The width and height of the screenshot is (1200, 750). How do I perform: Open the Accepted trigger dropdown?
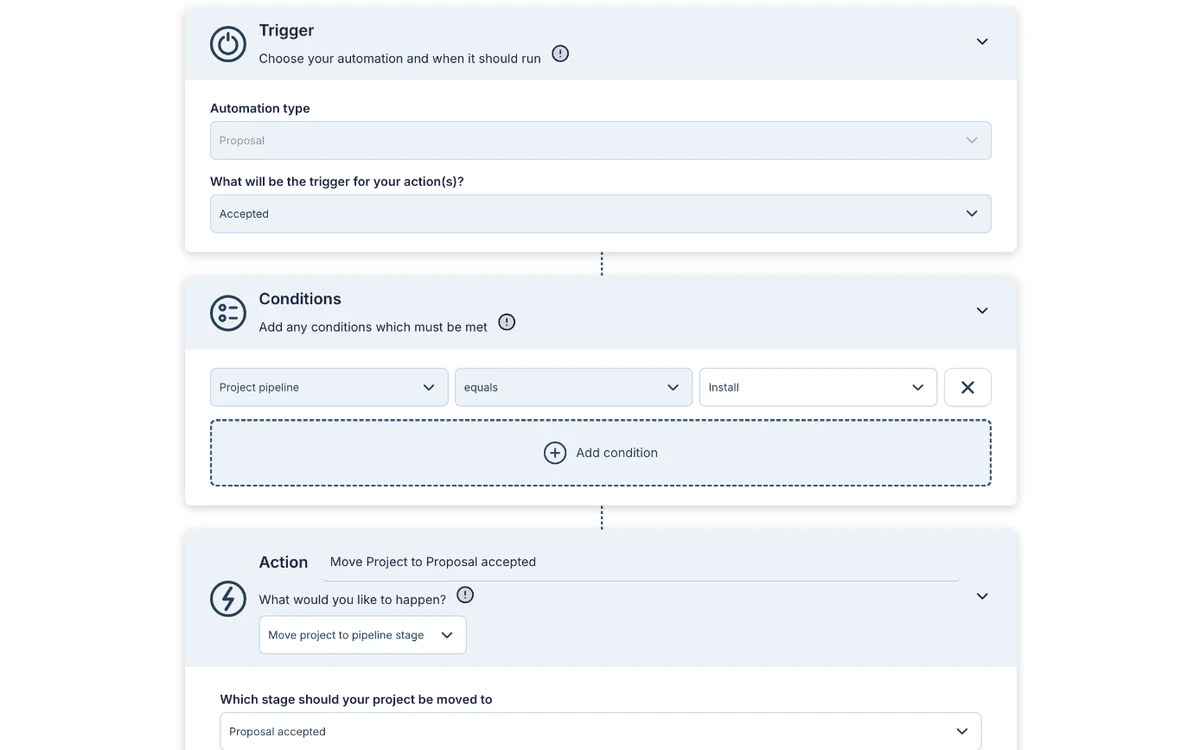[x=600, y=214]
